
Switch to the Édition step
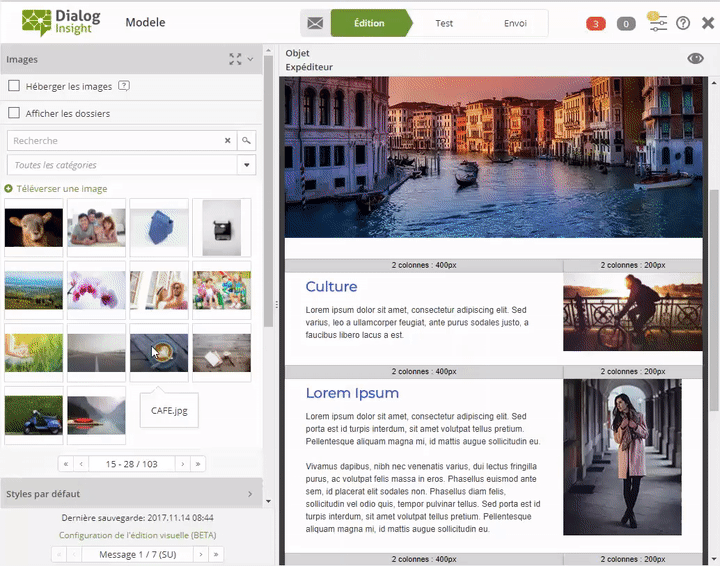pyautogui.click(x=370, y=23)
